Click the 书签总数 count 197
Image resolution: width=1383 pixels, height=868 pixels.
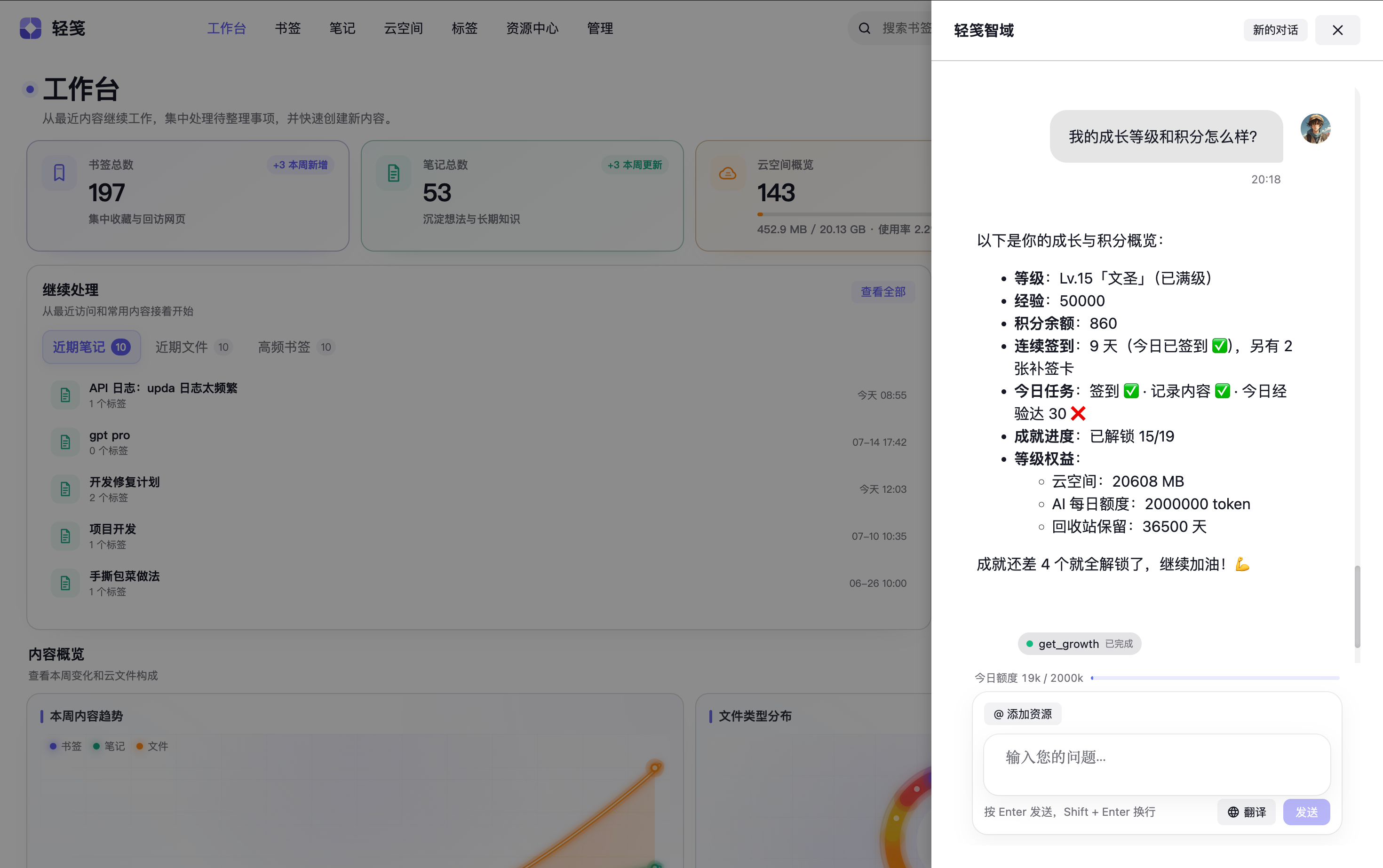107,193
